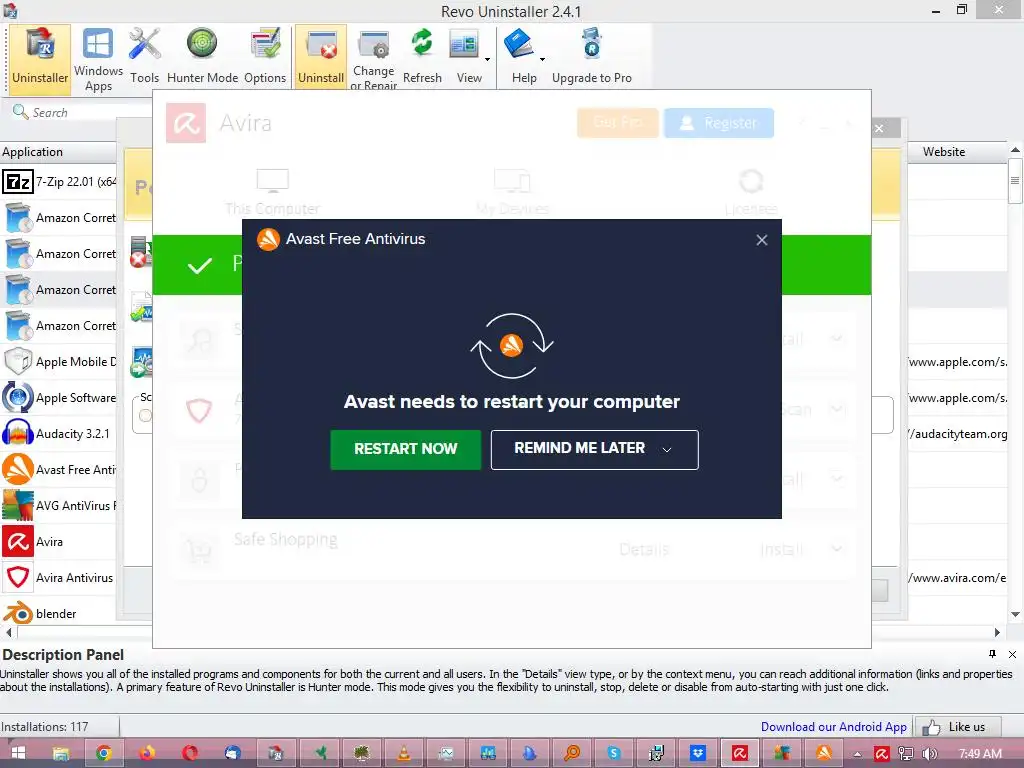This screenshot has width=1024, height=768.
Task: Select the Avira list entry
Action: pyautogui.click(x=59, y=541)
